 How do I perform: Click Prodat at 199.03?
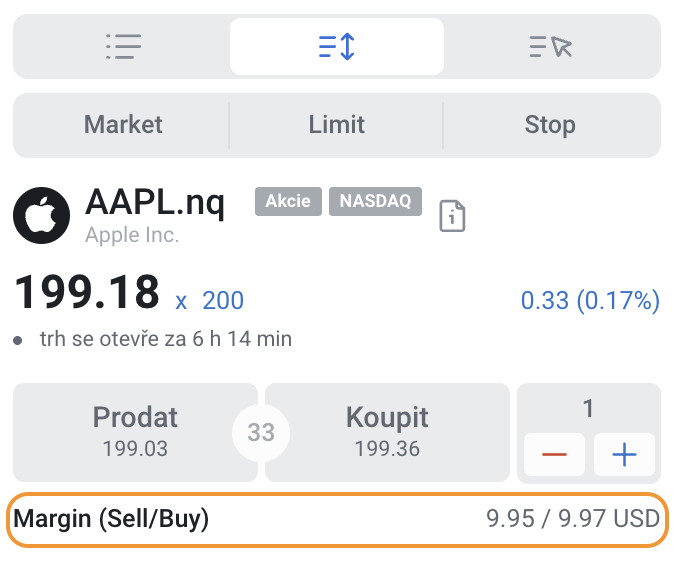pos(135,432)
